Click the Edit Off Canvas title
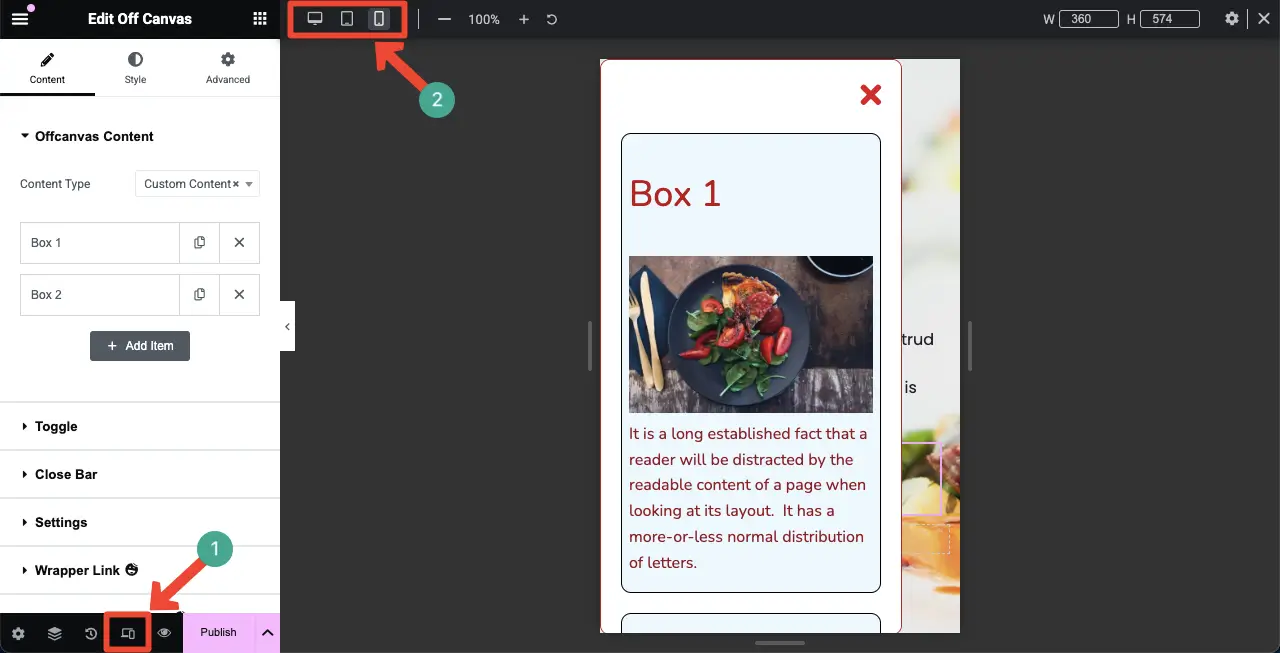This screenshot has height=653, width=1280. click(x=140, y=19)
